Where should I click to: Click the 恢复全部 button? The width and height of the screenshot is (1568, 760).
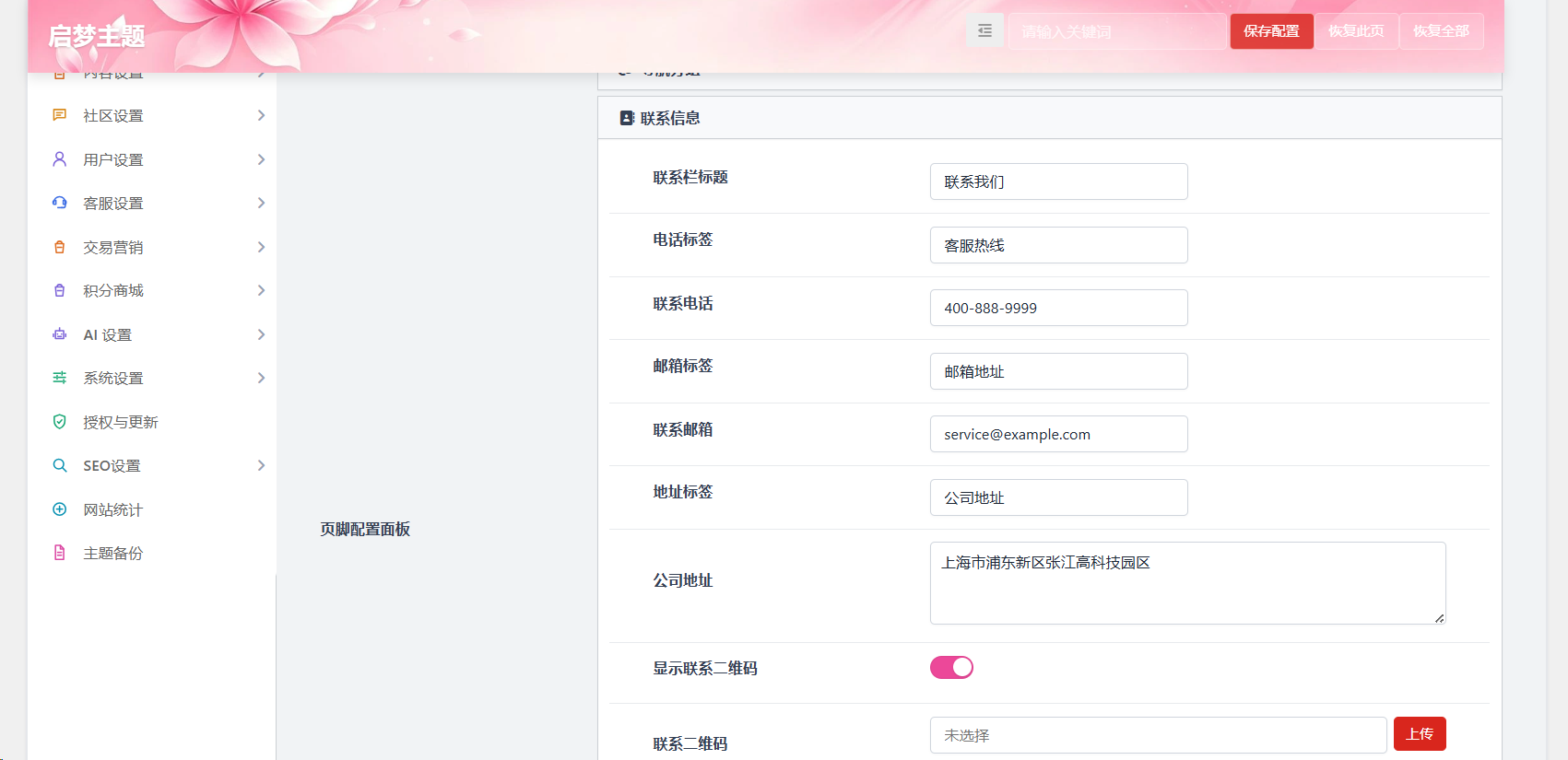pos(1441,31)
